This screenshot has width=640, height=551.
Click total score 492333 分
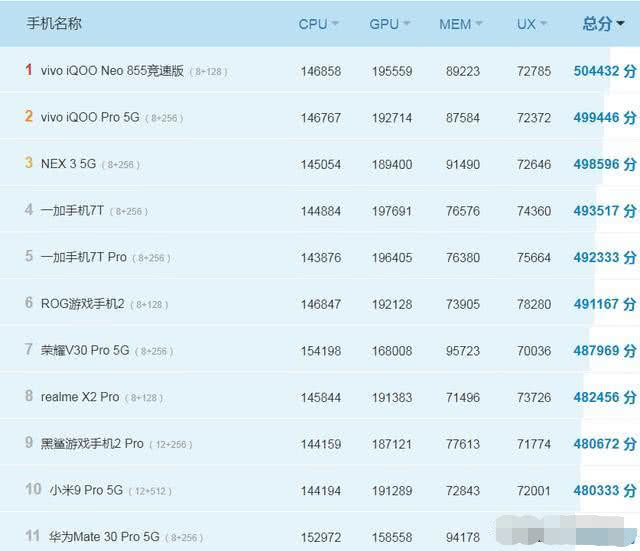click(605, 257)
